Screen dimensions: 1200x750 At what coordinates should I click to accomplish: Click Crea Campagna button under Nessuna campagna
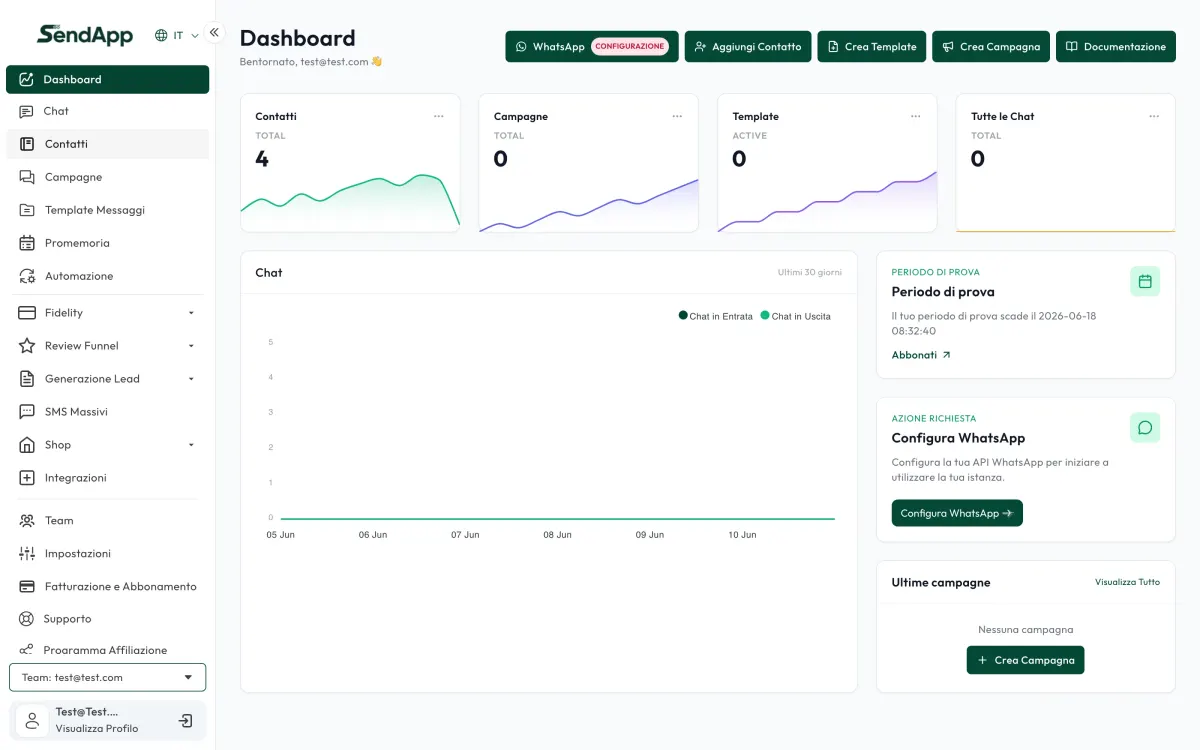[1025, 660]
